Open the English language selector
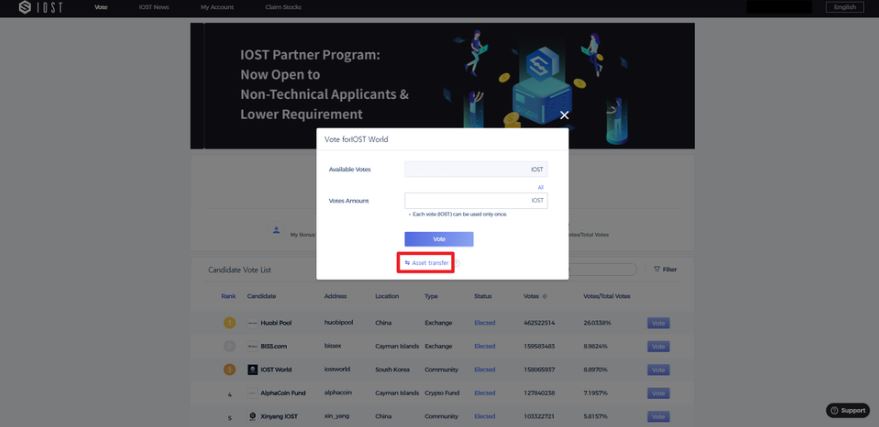The height and width of the screenshot is (427, 879). (845, 7)
